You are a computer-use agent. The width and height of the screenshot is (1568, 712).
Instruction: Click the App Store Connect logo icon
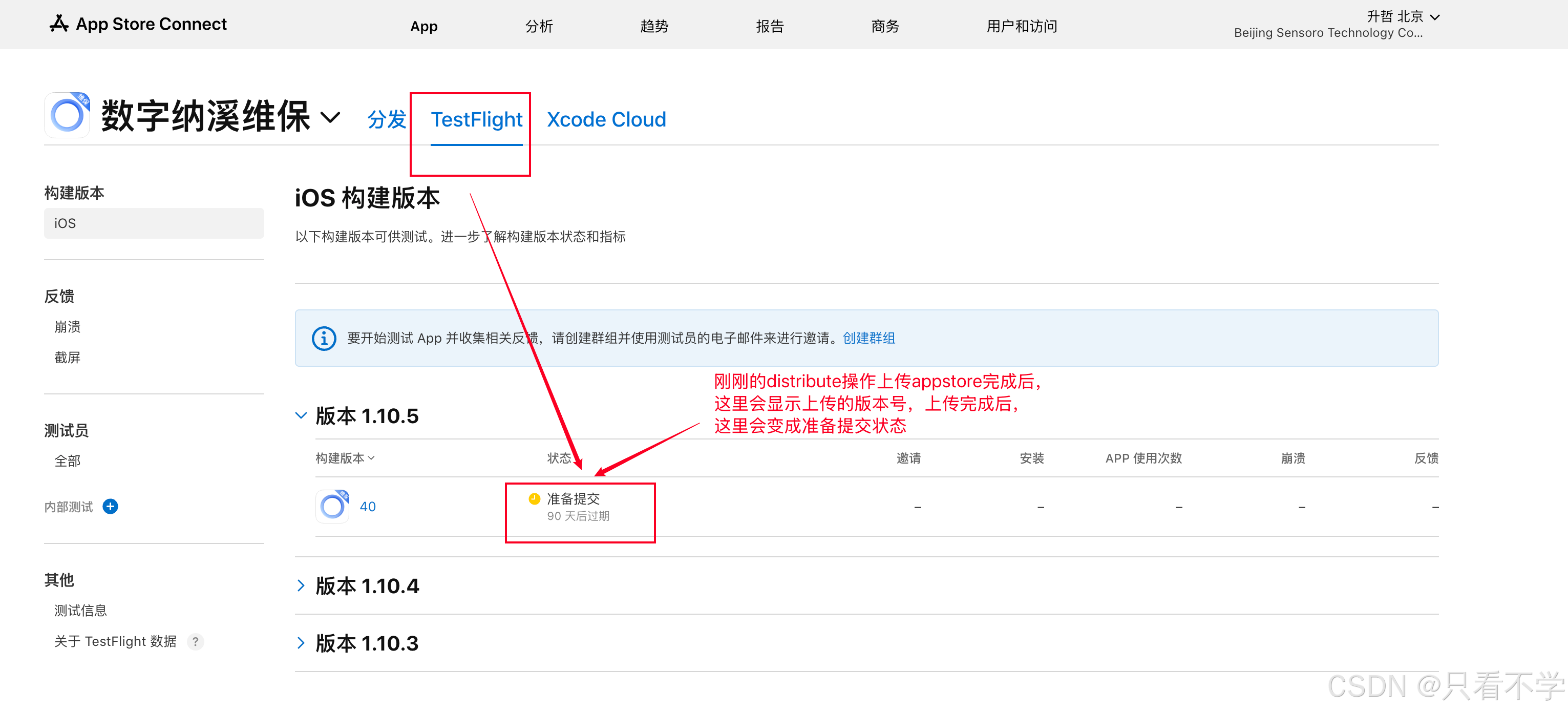58,24
